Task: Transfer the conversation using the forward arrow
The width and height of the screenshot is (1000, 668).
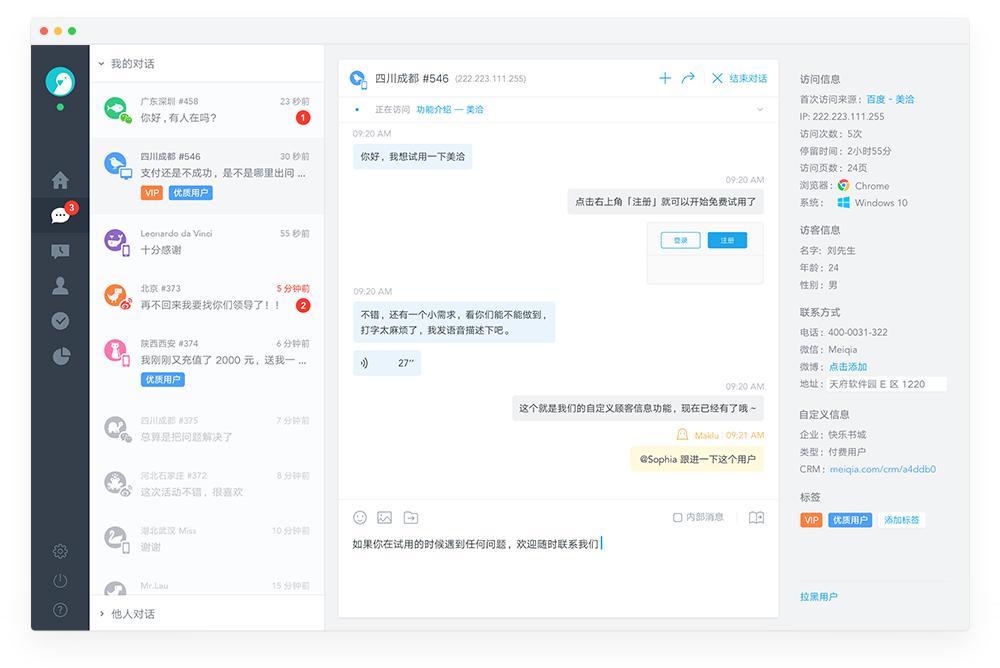Action: tap(688, 77)
